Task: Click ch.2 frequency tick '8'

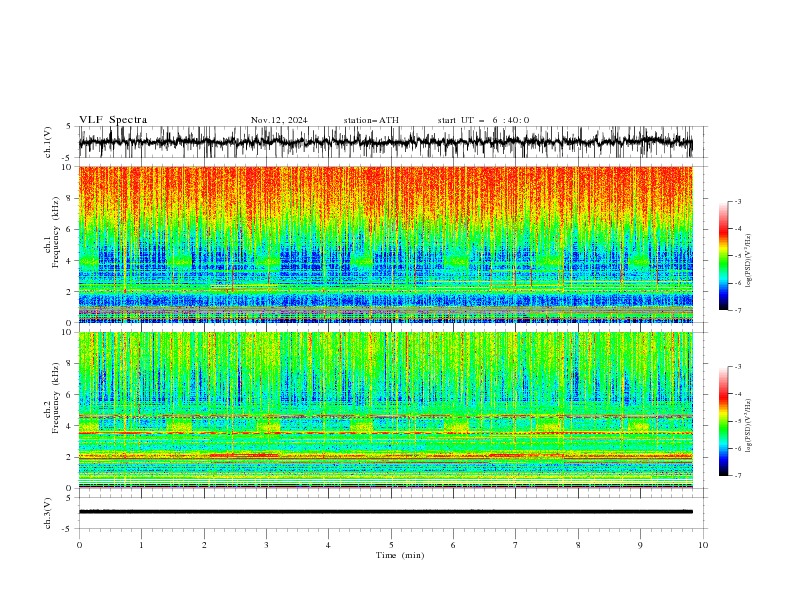Action: click(70, 364)
